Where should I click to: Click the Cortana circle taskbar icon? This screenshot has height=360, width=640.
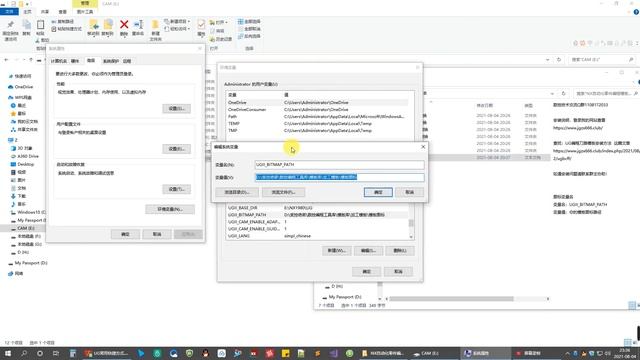point(40,353)
